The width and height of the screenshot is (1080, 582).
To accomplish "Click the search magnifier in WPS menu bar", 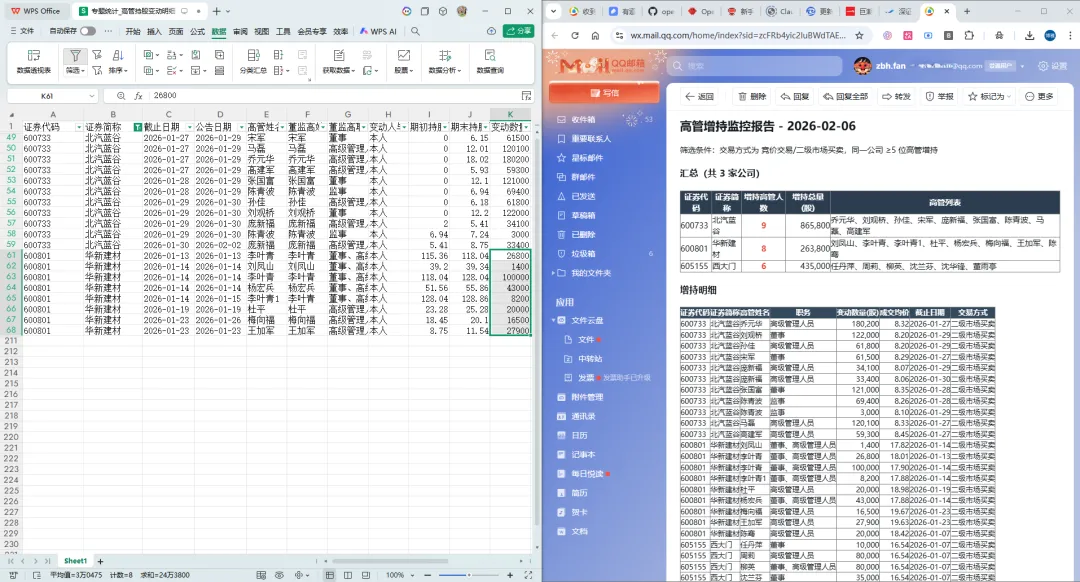I will 415,31.
